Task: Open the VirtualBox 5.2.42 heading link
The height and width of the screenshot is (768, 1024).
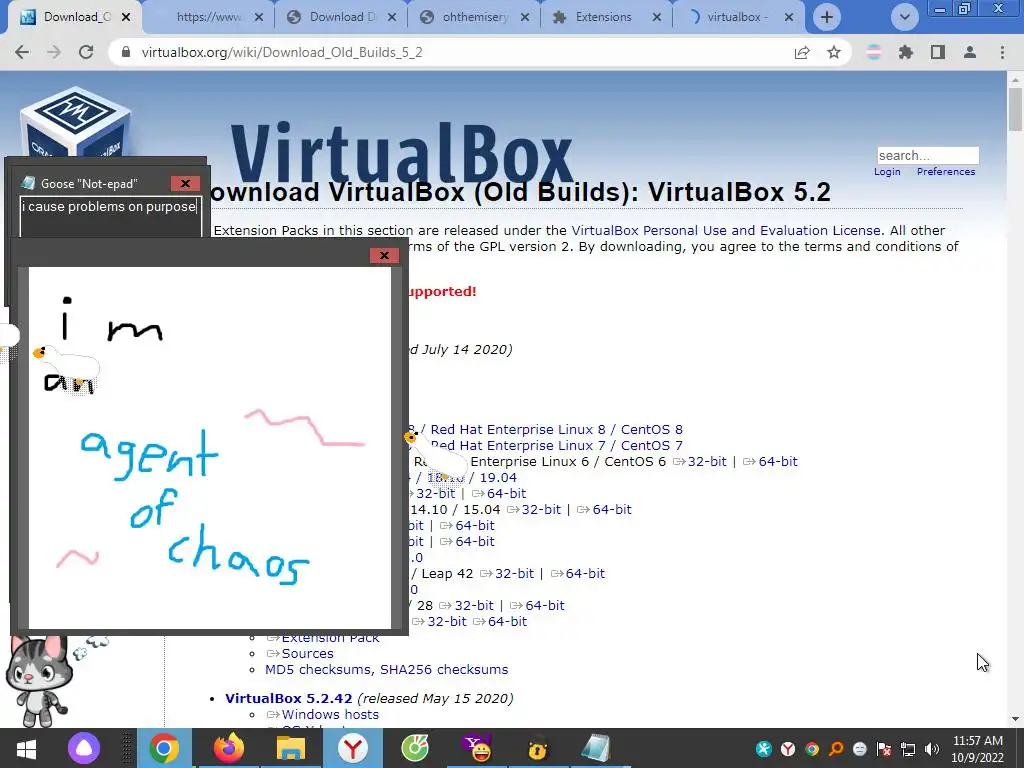Action: (x=289, y=699)
